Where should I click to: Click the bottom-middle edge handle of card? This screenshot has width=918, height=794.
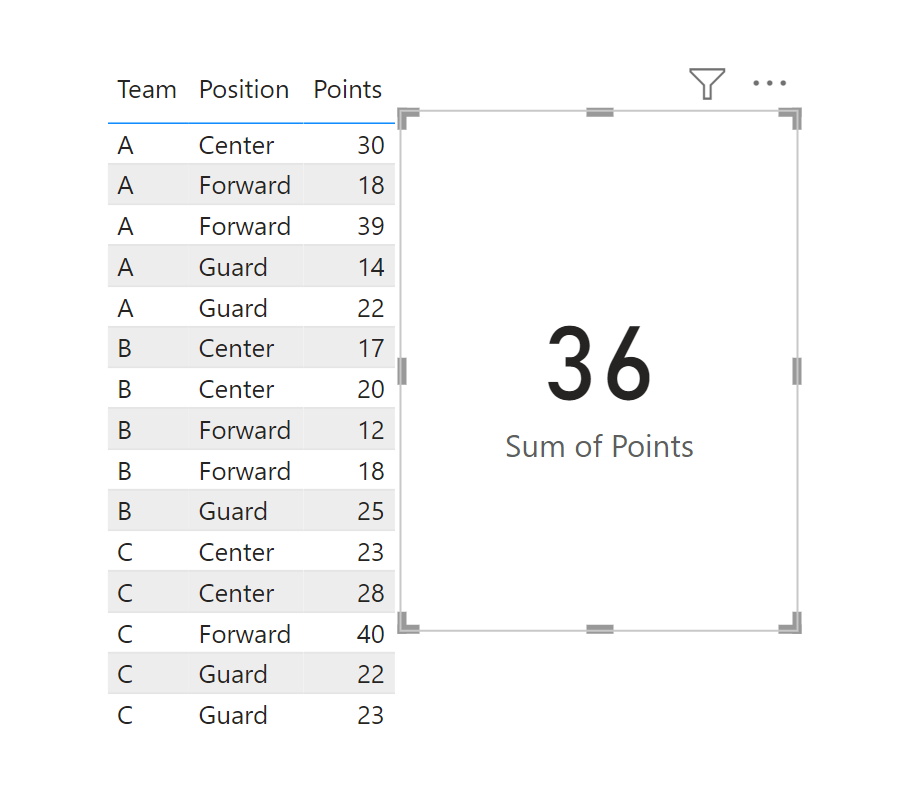coord(600,629)
